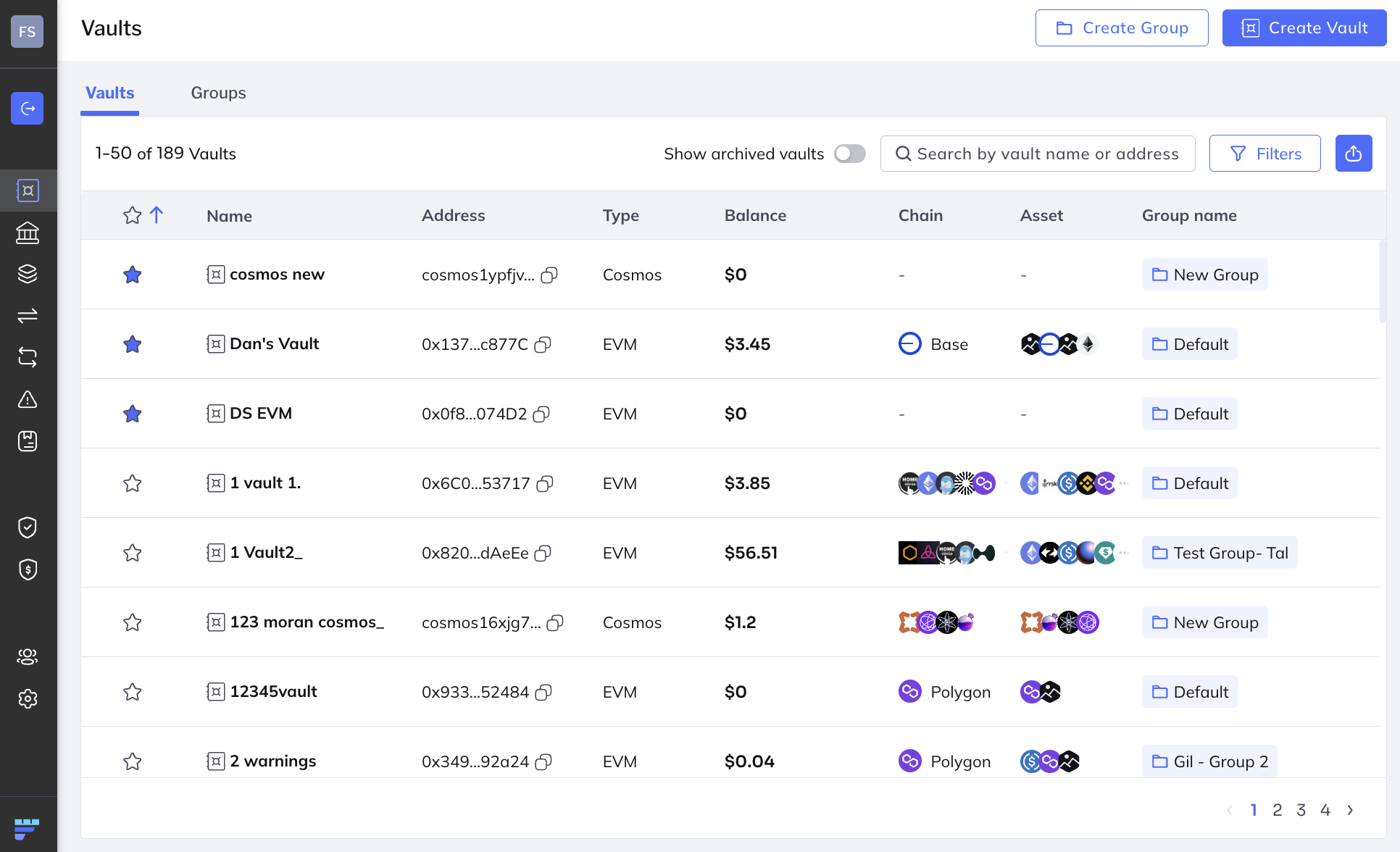Click the Balance column header
Viewport: 1400px width, 852px height.
point(755,215)
